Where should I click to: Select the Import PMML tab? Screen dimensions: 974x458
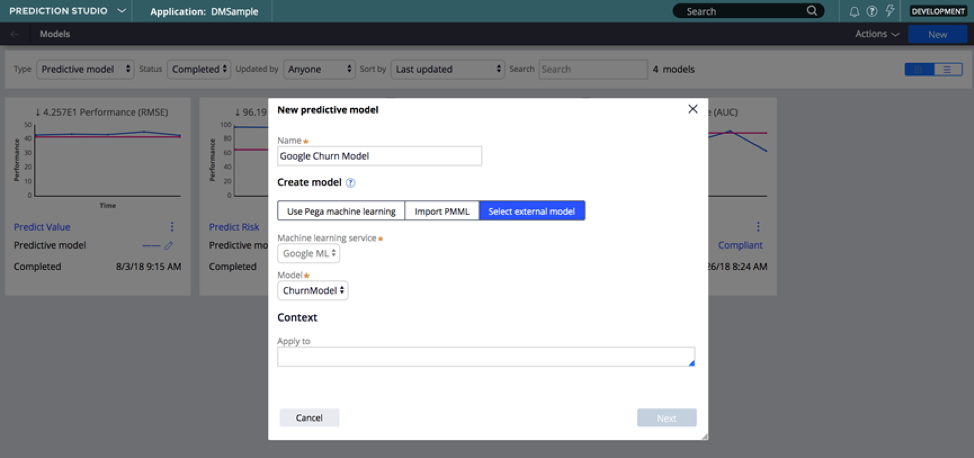tap(442, 211)
